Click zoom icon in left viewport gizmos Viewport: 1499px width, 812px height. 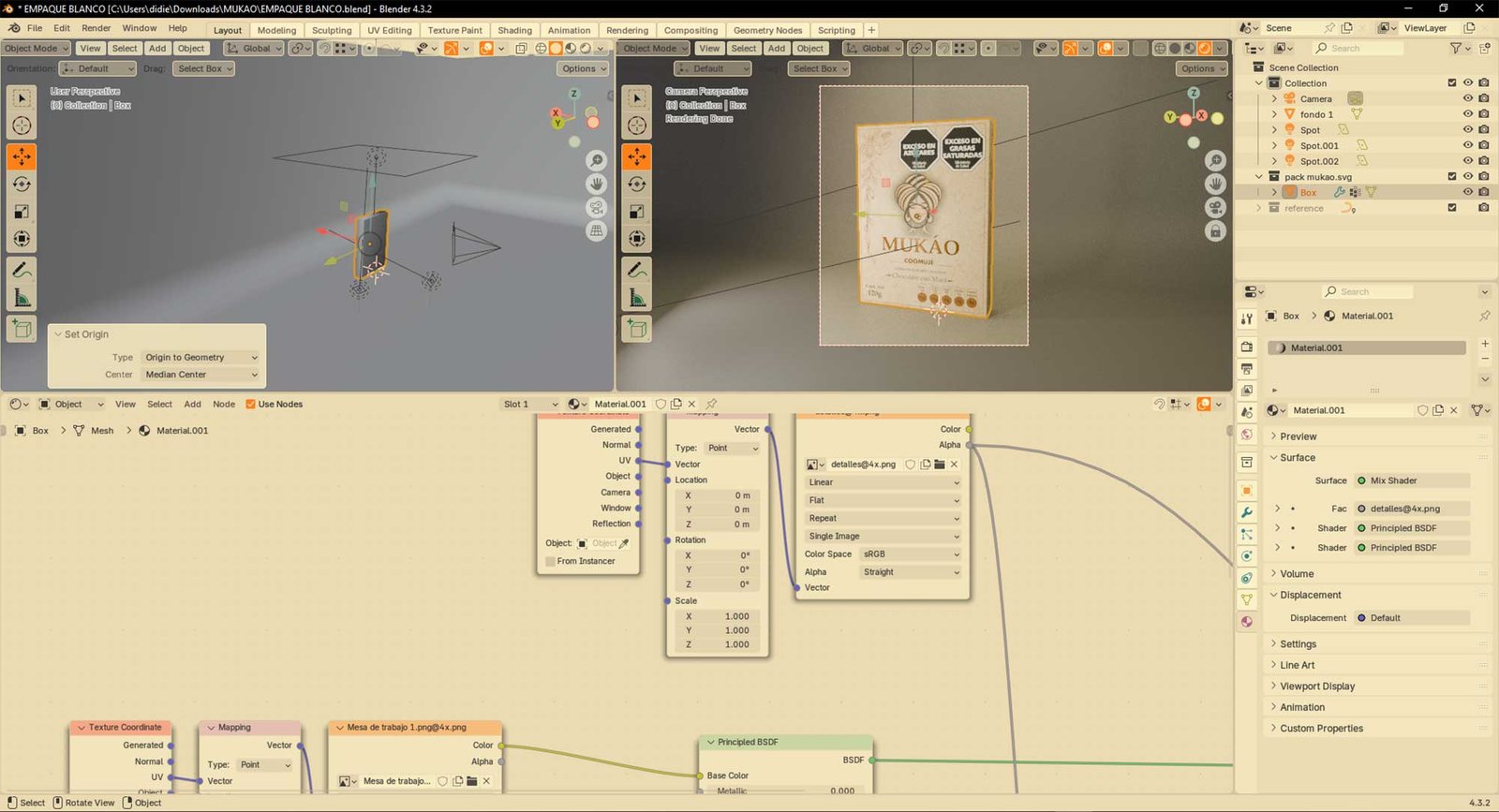tap(597, 161)
